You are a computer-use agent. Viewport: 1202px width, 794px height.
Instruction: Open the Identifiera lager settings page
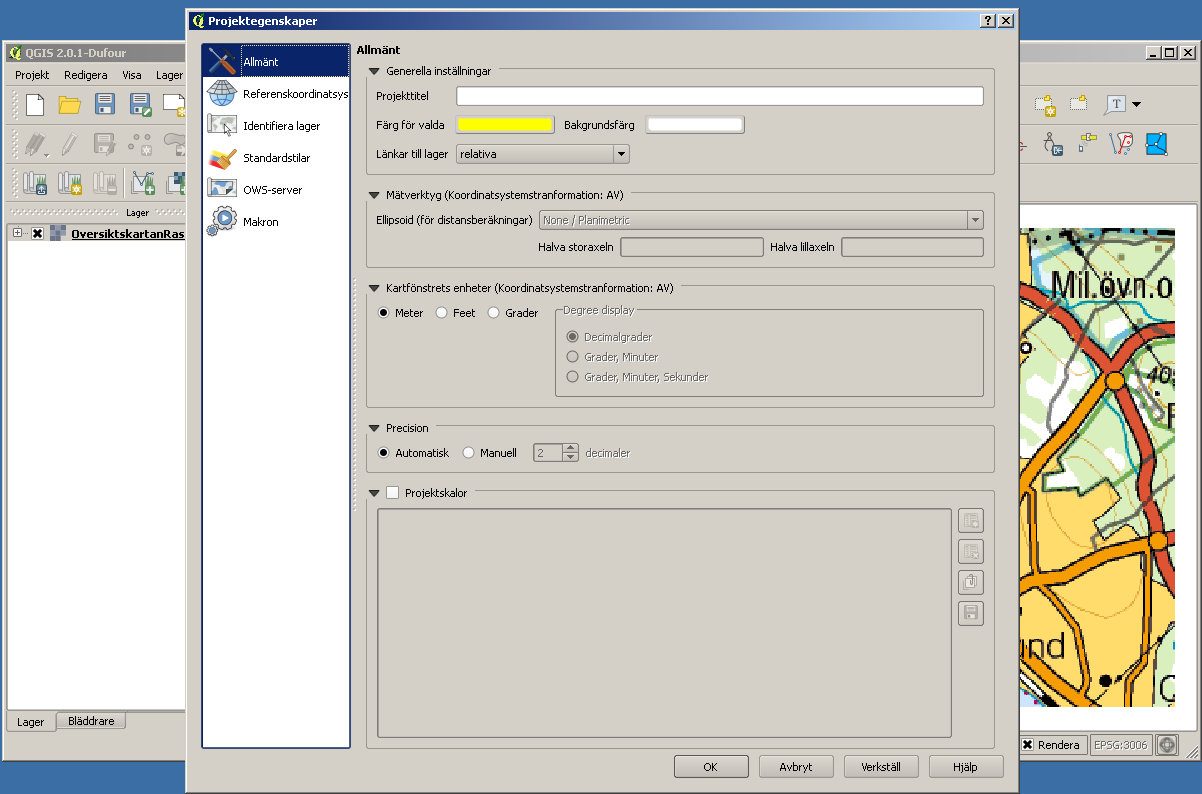276,126
